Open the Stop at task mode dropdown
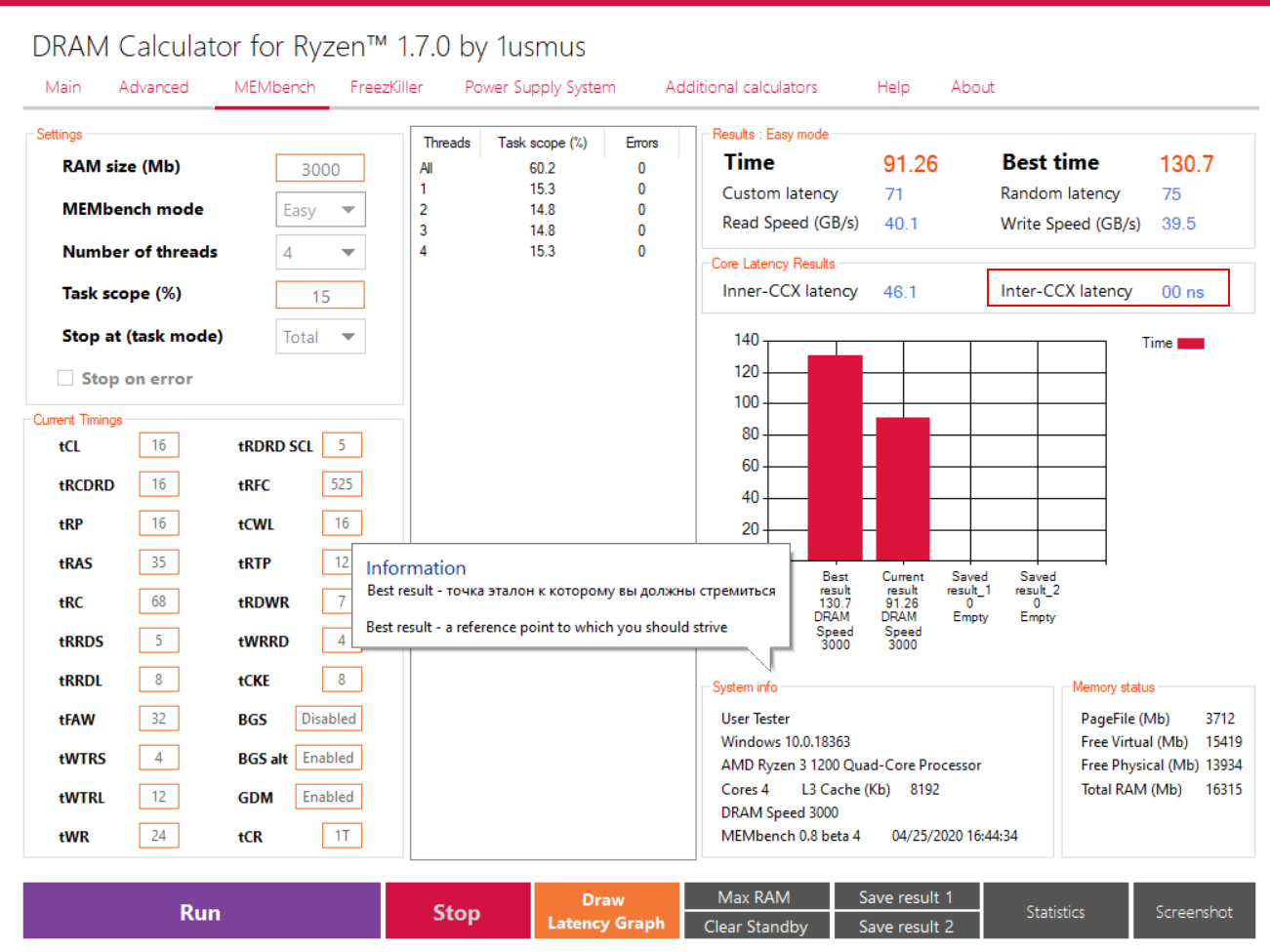 (x=320, y=337)
